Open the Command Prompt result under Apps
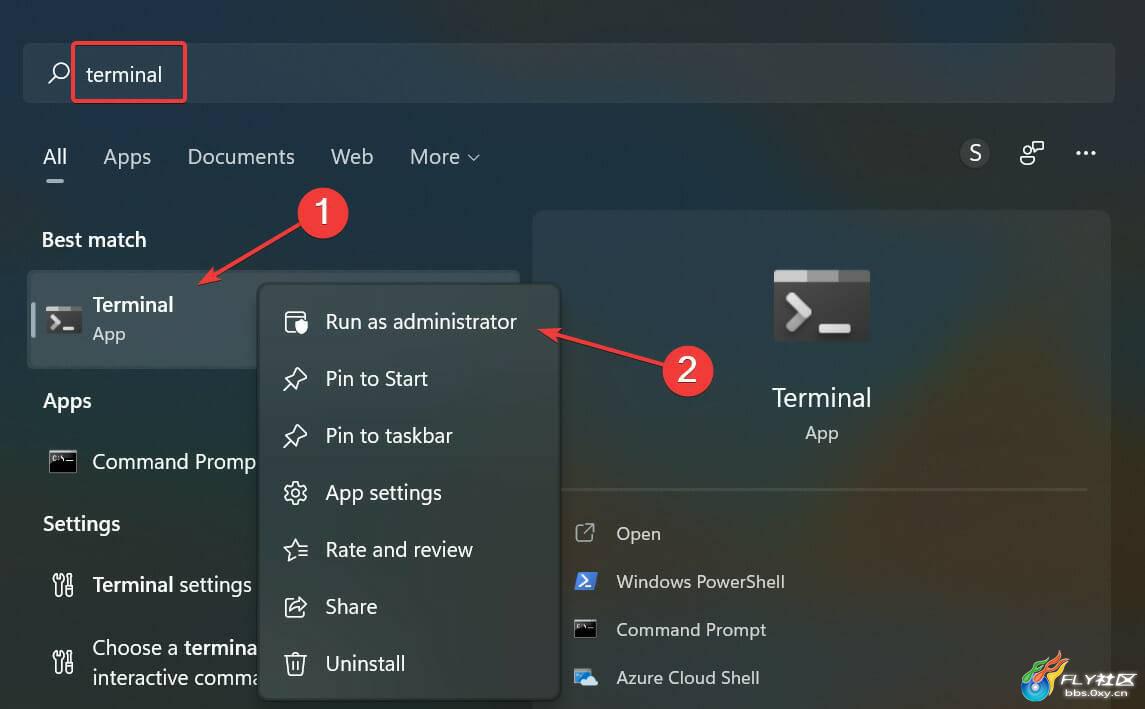Screen dimensions: 1145x709 point(143,461)
